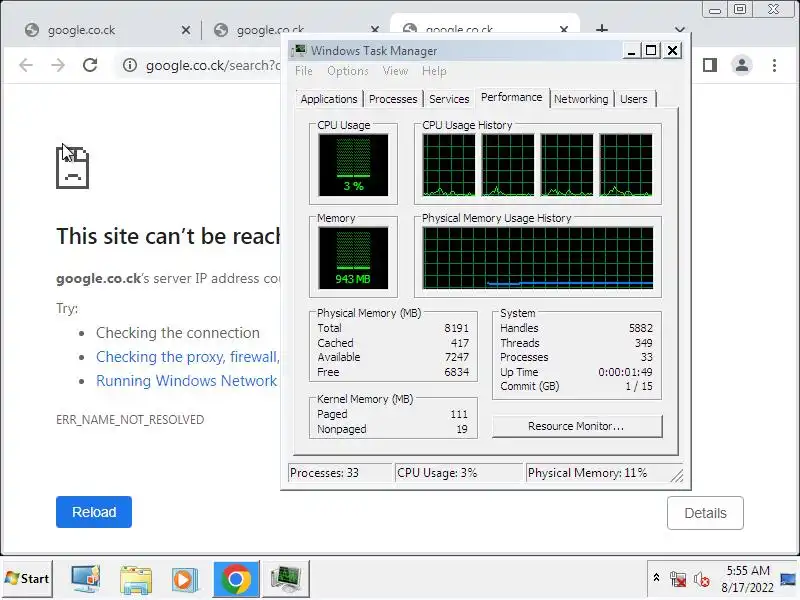Click the Physical Memory Usage History graph
800x600 pixels.
point(538,258)
